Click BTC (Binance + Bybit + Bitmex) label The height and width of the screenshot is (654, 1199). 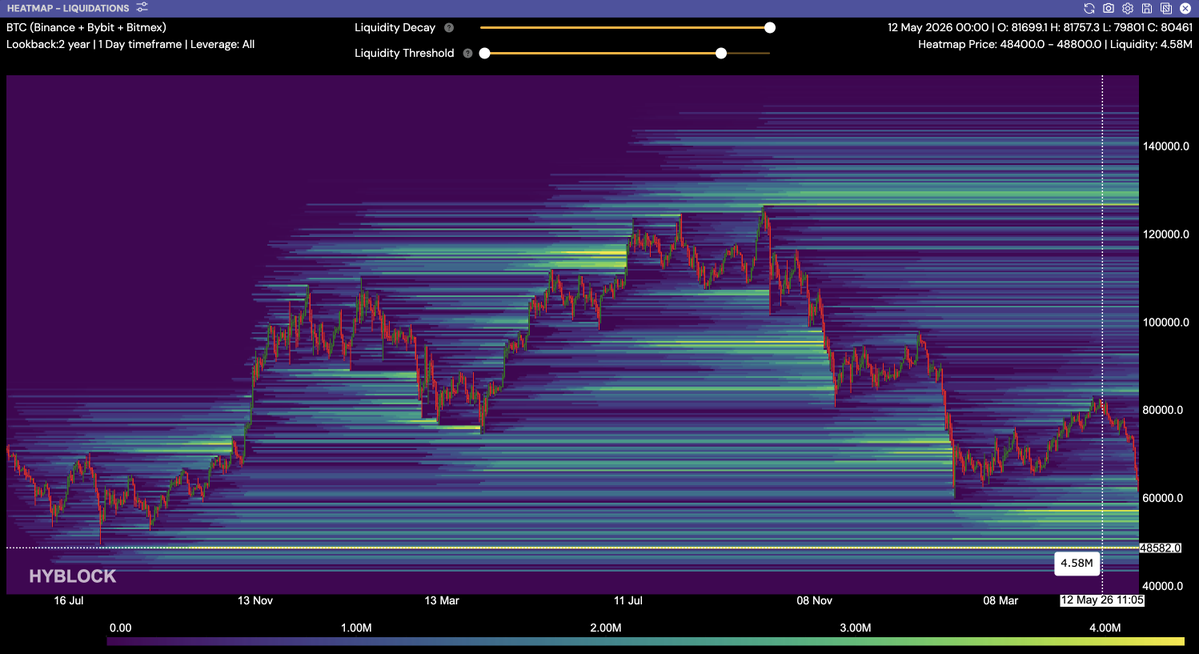coord(86,28)
